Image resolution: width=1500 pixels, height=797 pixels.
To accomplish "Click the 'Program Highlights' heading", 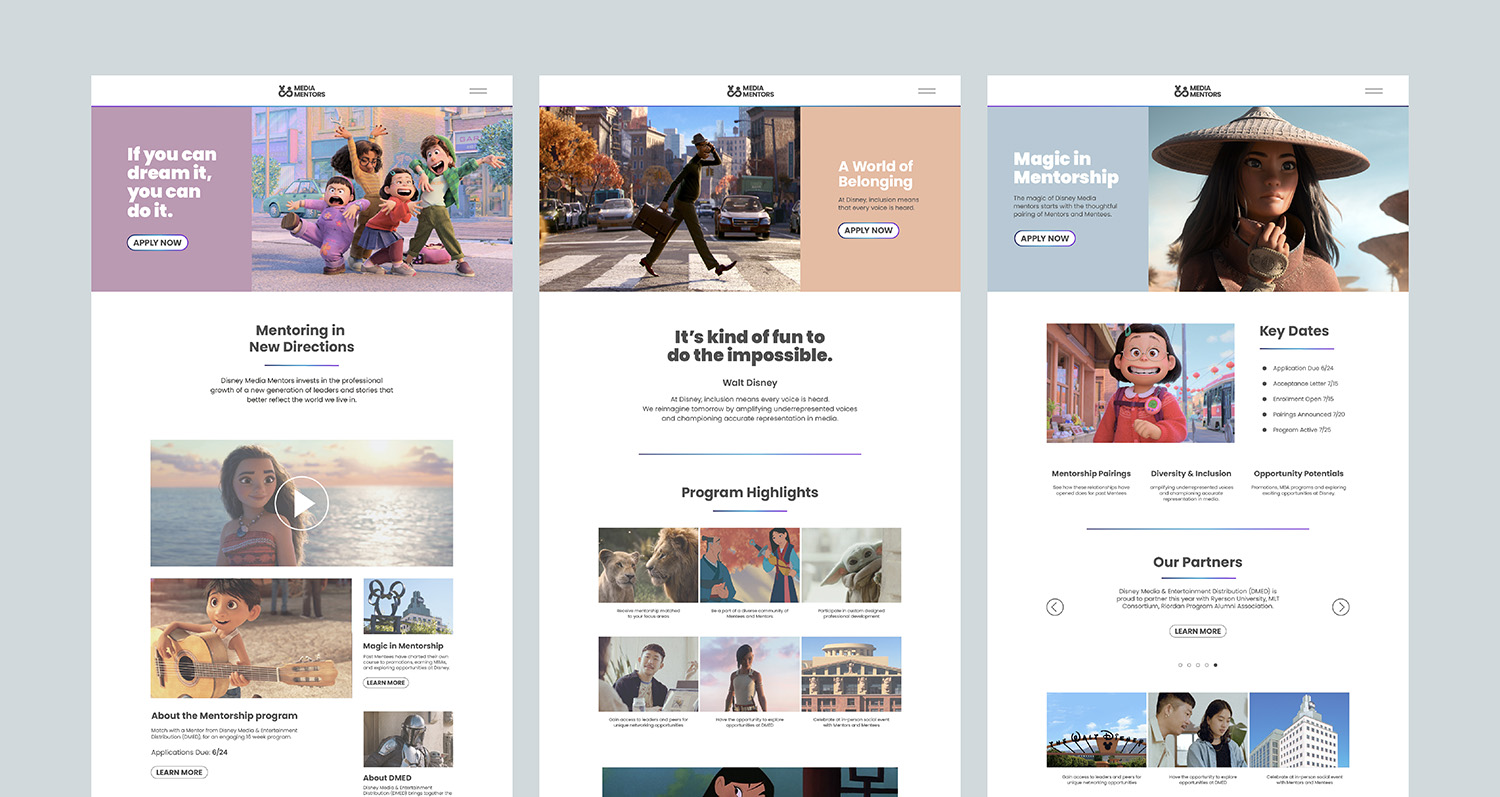I will pos(750,492).
